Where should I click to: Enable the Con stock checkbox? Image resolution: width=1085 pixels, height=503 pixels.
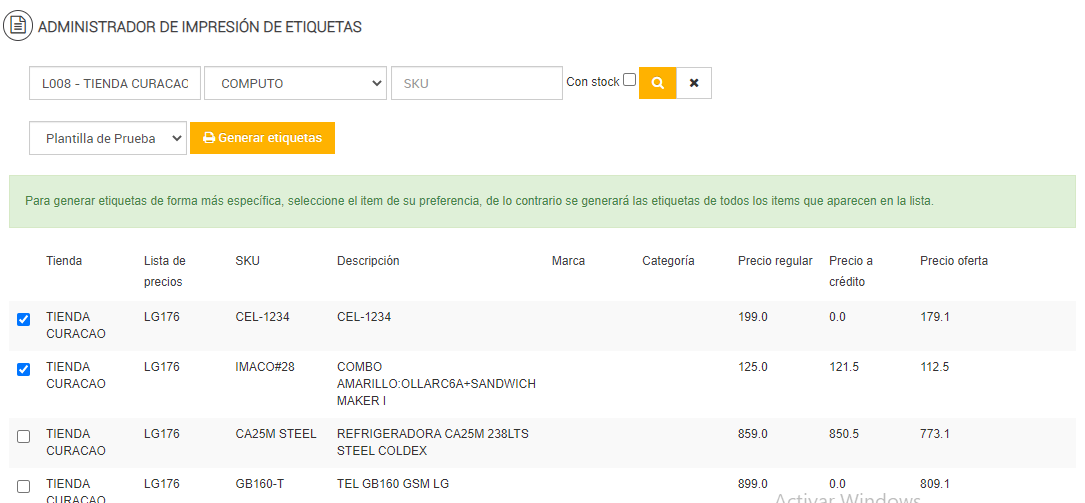pyautogui.click(x=629, y=80)
